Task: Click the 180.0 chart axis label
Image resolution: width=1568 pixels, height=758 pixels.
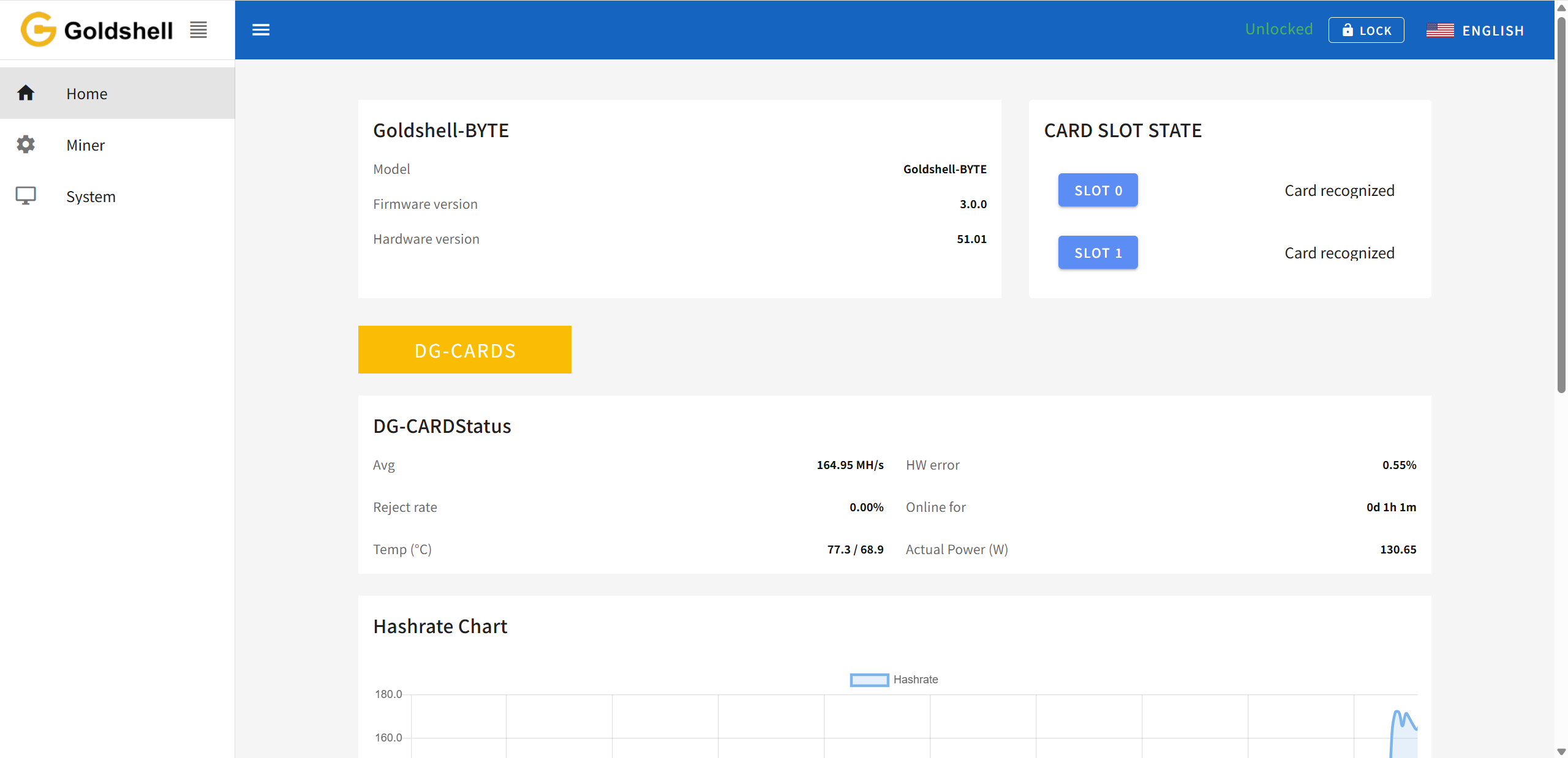Action: point(388,694)
